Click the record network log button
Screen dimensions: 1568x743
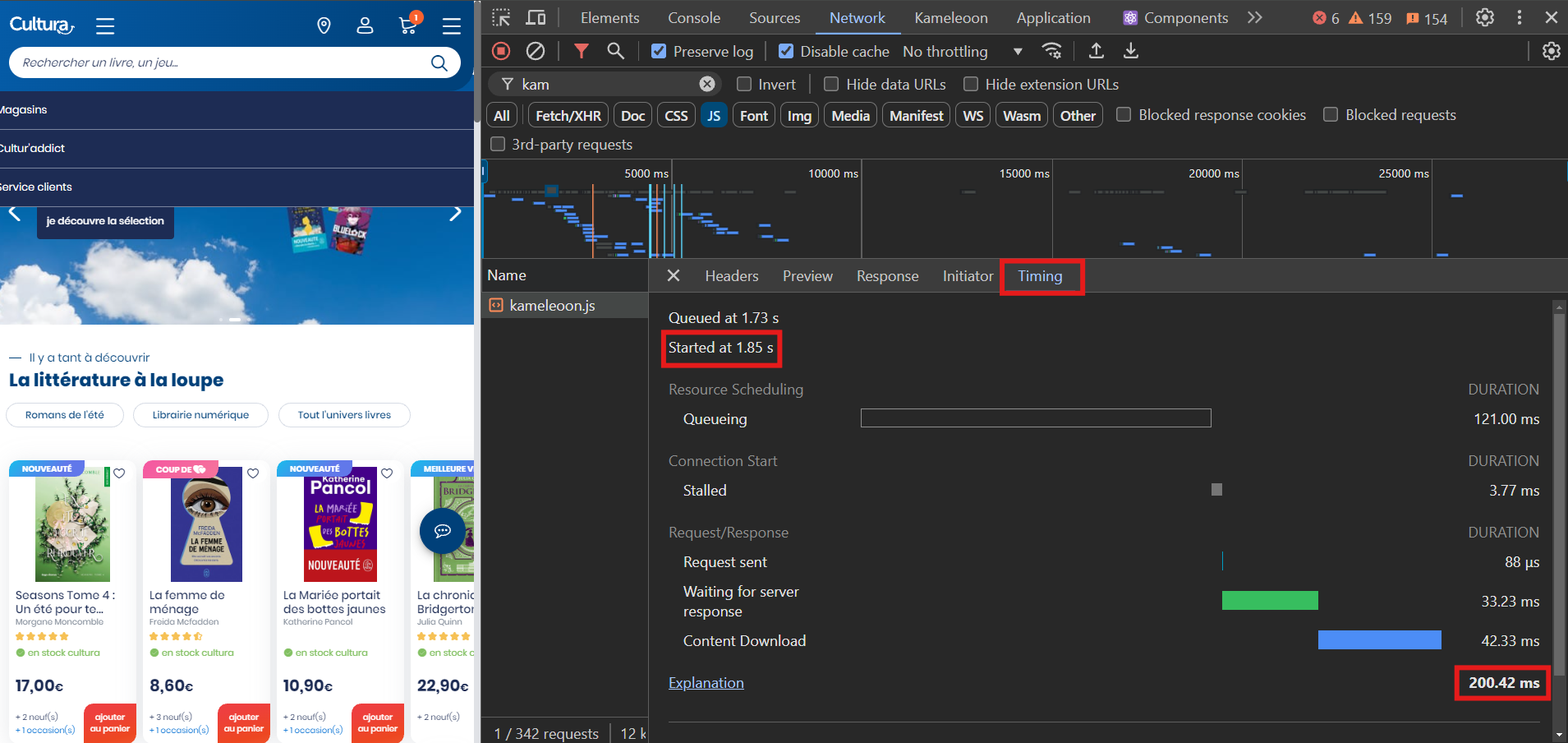[501, 51]
